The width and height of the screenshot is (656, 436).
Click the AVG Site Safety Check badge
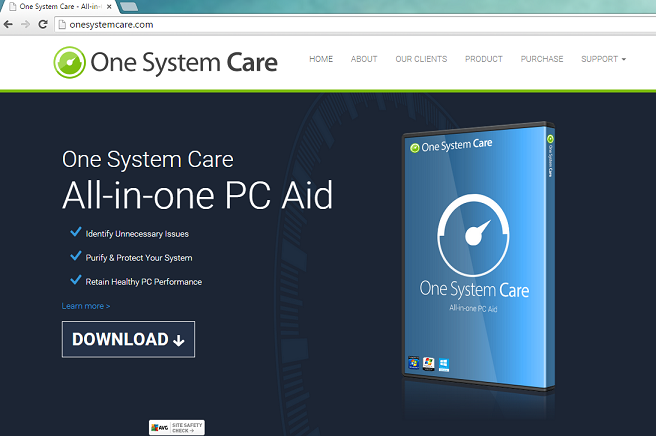pos(176,427)
